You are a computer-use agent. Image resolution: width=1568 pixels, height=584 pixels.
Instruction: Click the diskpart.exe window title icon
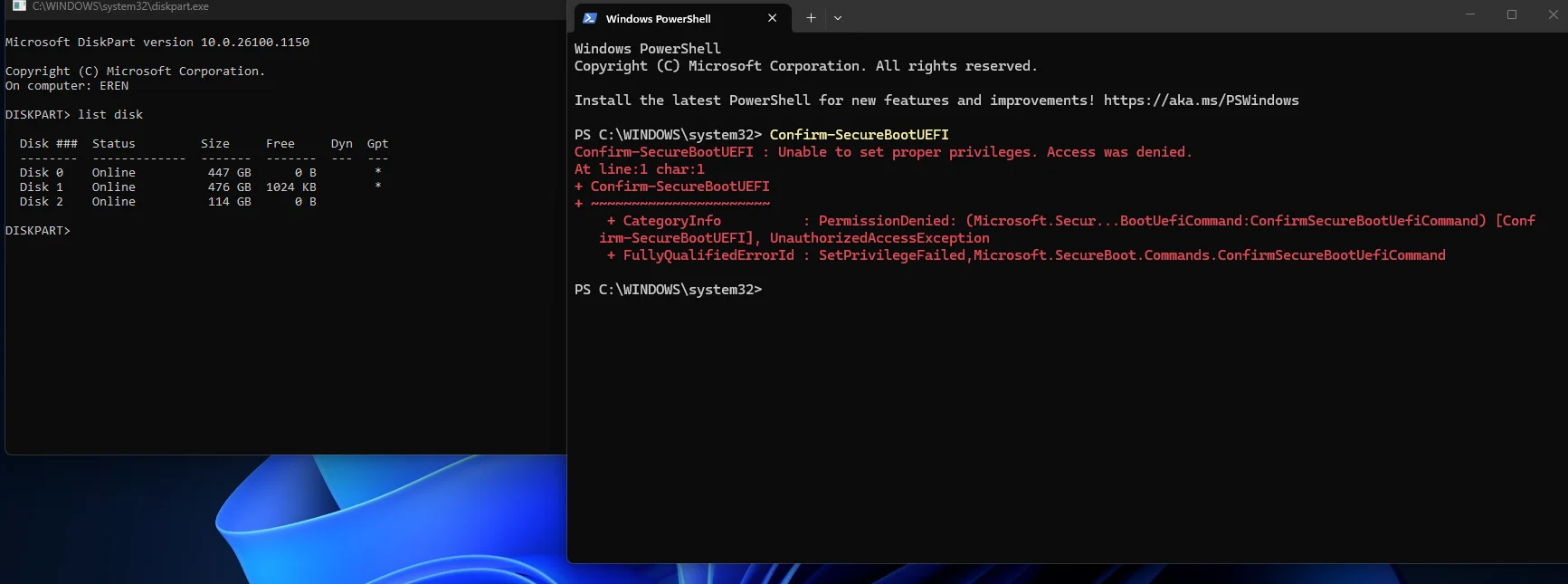(x=18, y=6)
